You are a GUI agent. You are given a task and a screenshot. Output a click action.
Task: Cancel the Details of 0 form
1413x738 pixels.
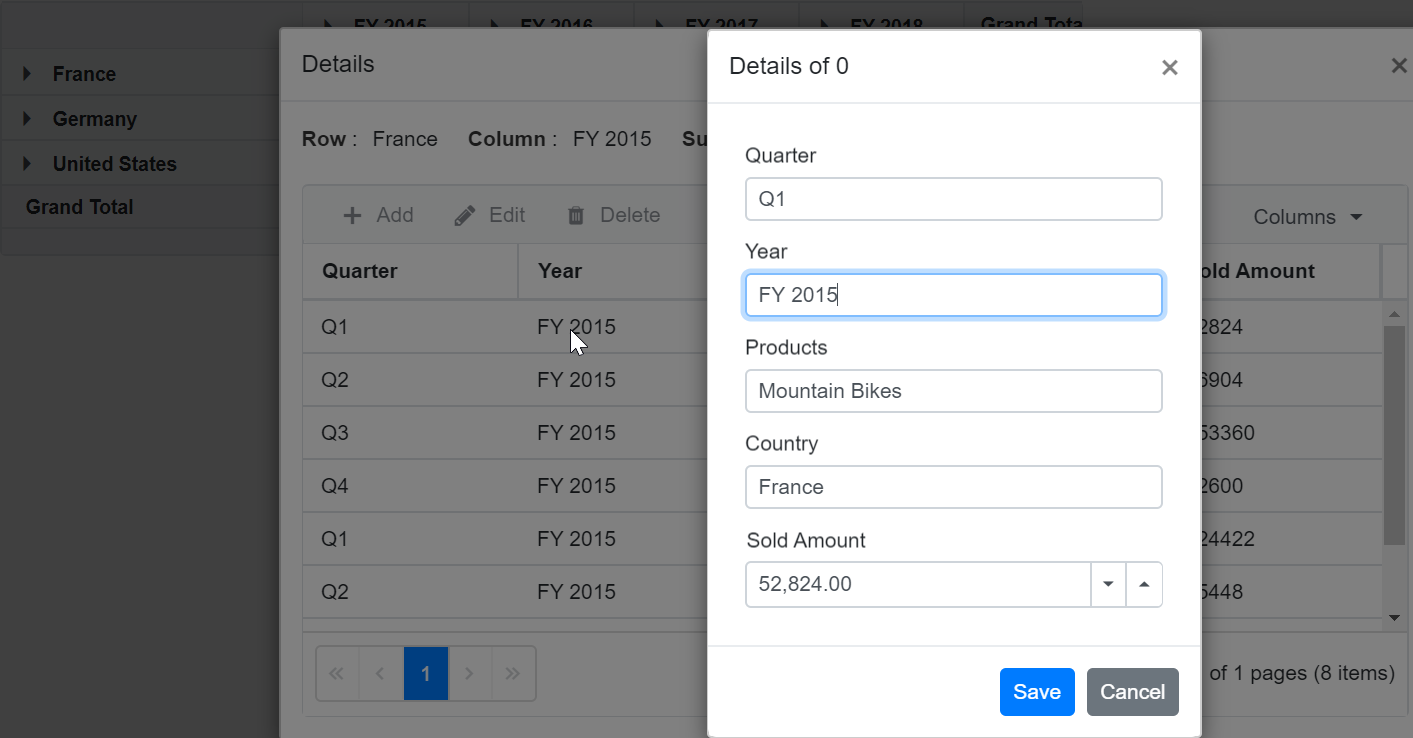[x=1132, y=691]
